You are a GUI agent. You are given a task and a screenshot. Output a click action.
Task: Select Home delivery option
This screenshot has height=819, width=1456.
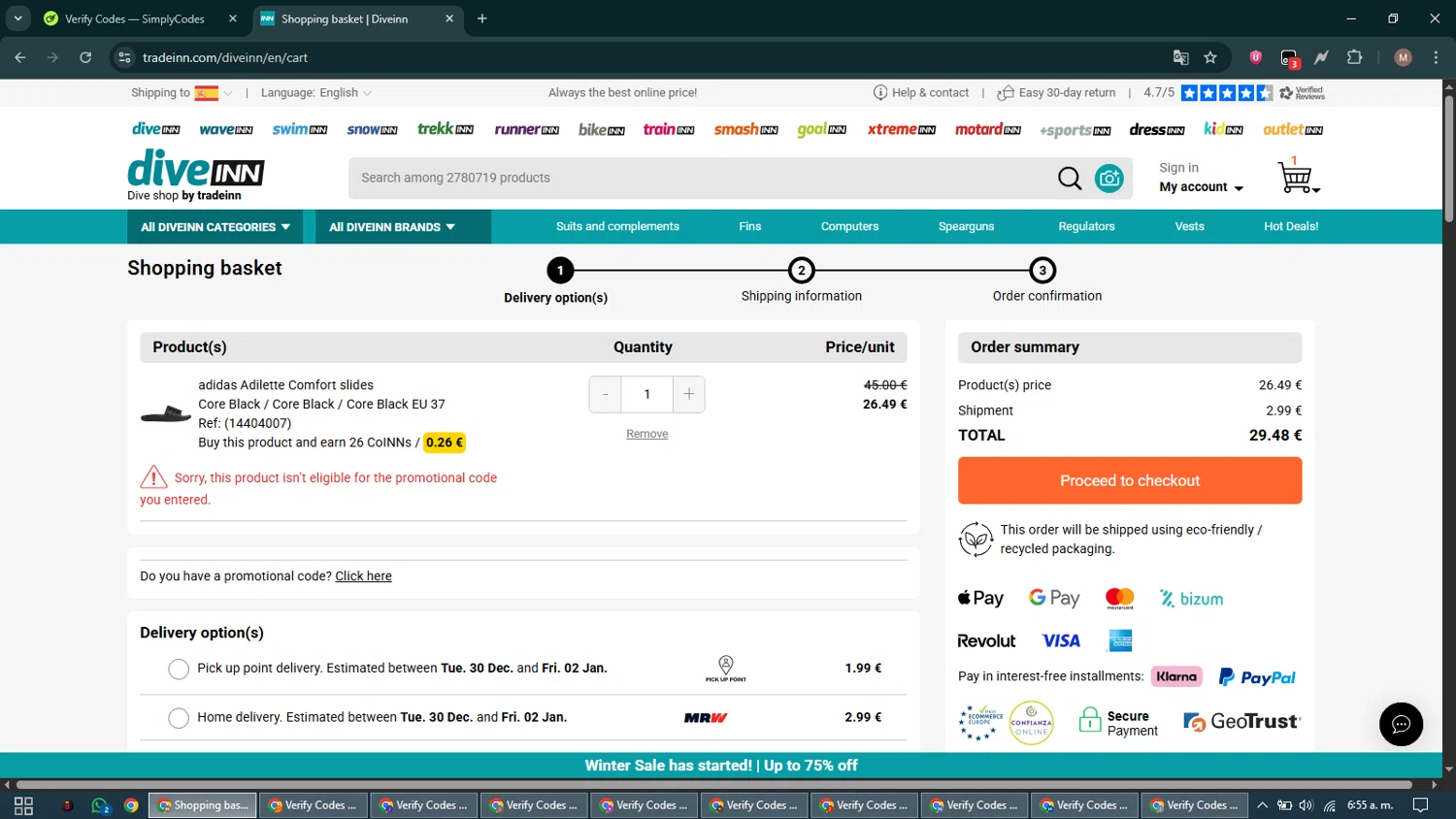[179, 718]
